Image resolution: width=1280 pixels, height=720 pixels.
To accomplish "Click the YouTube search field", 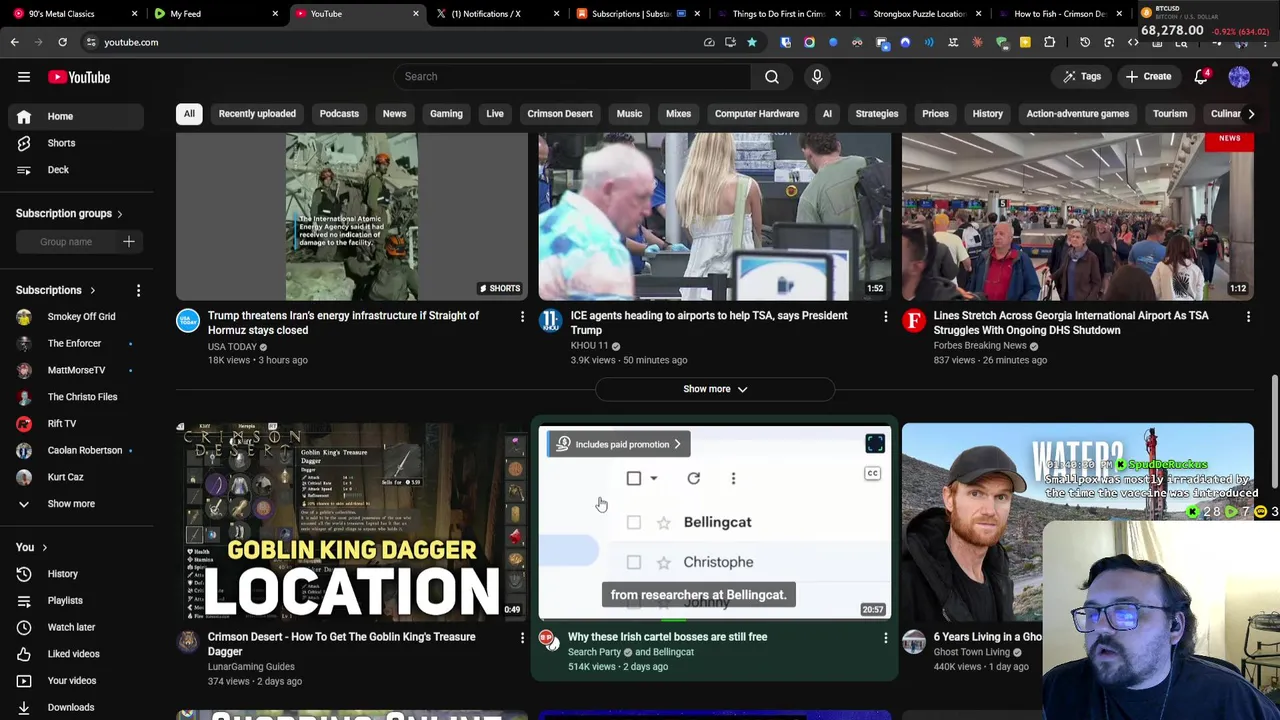I will pos(573,77).
